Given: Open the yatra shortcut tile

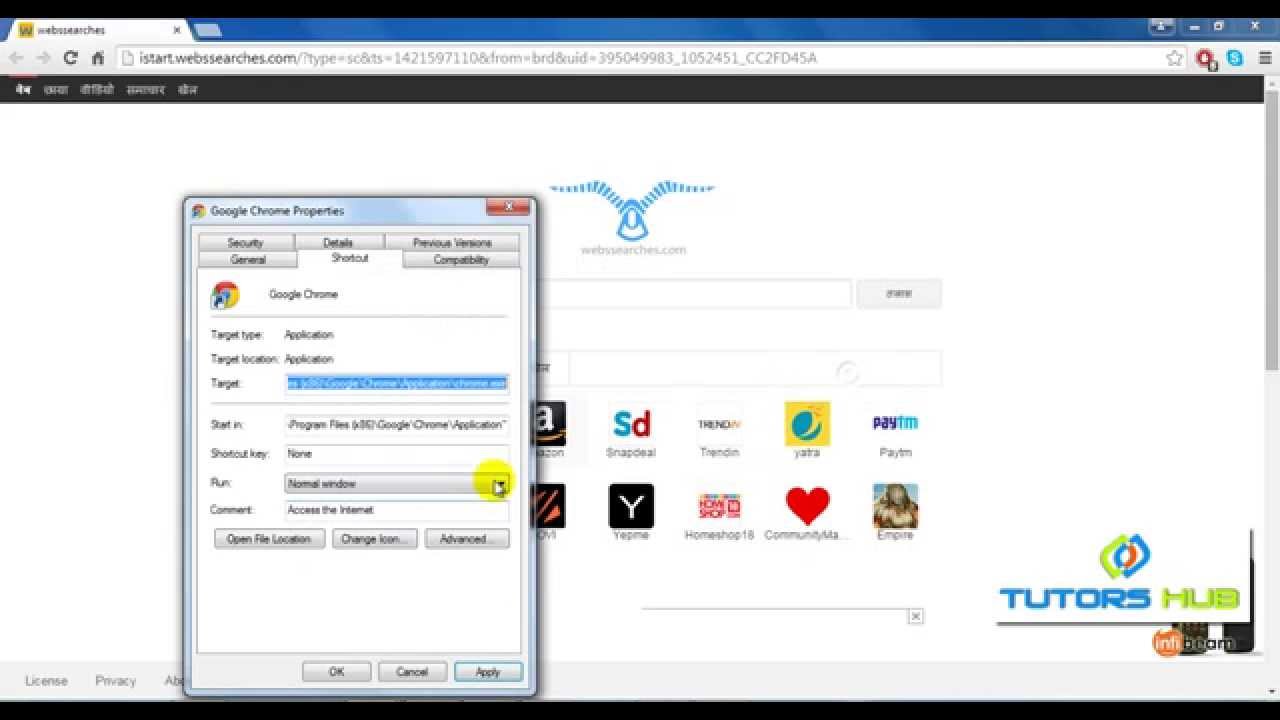Looking at the screenshot, I should point(807,430).
